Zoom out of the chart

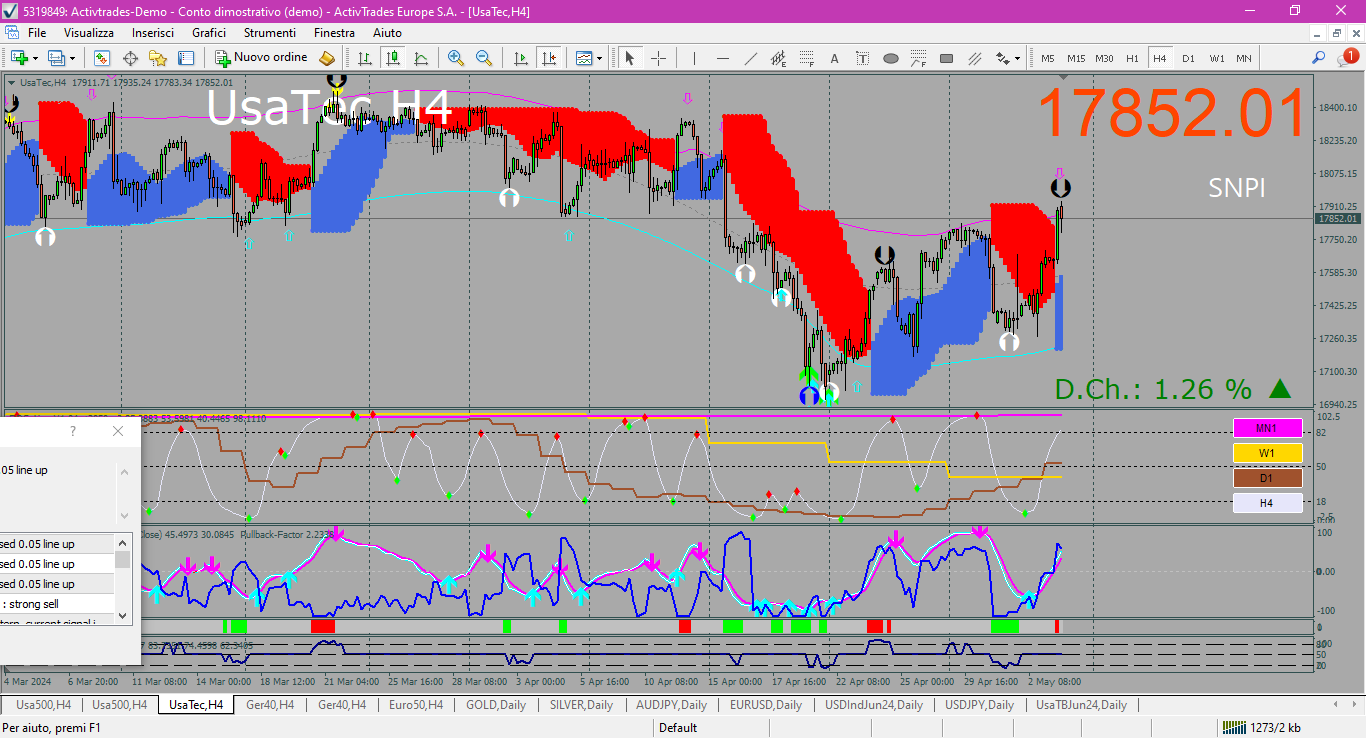pos(484,58)
